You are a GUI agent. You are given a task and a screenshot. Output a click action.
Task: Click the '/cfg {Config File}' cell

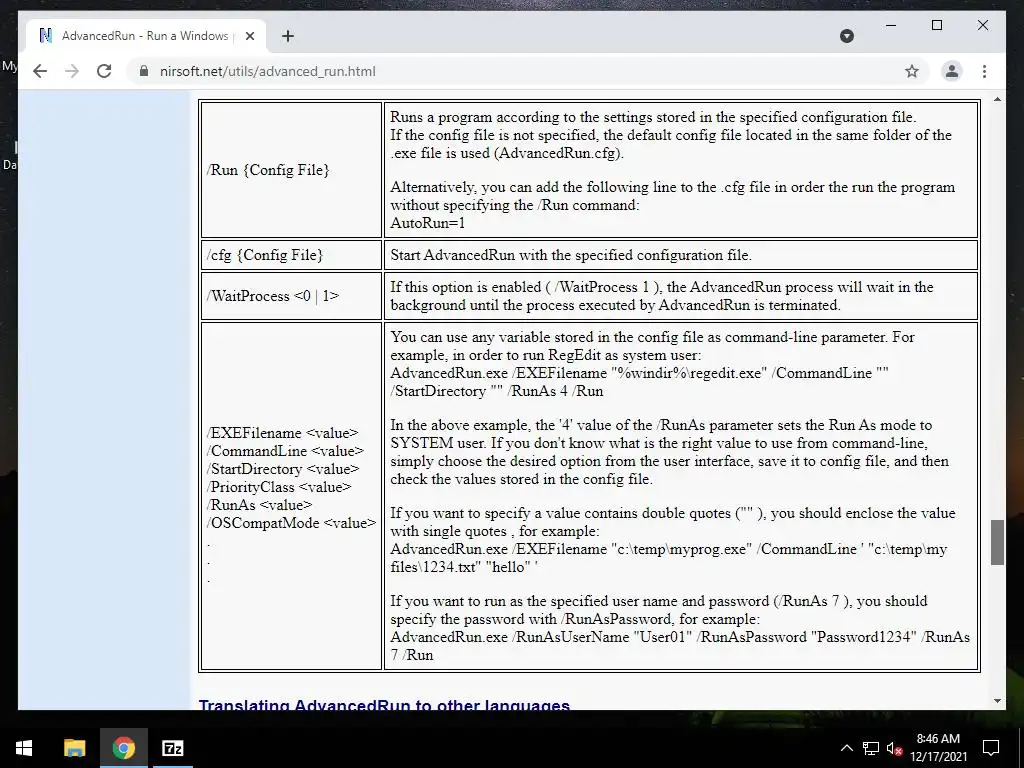click(x=291, y=255)
